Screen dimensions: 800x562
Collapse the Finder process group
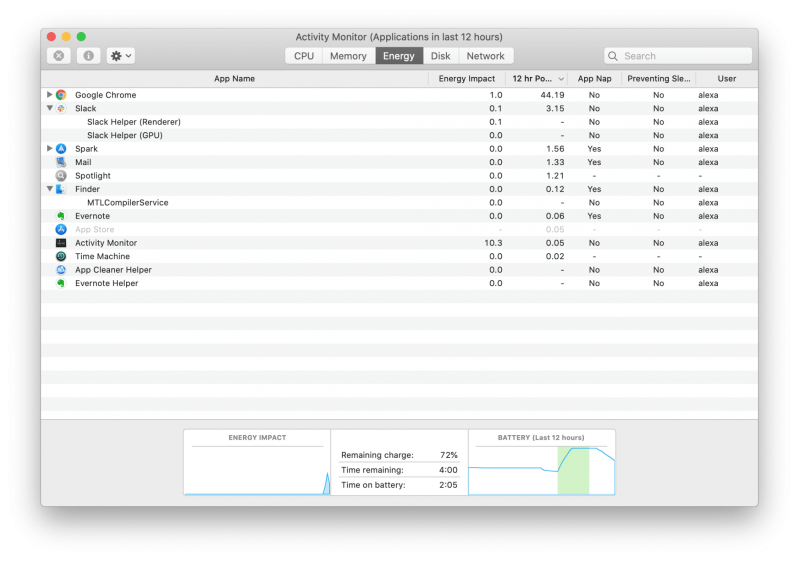click(x=49, y=189)
